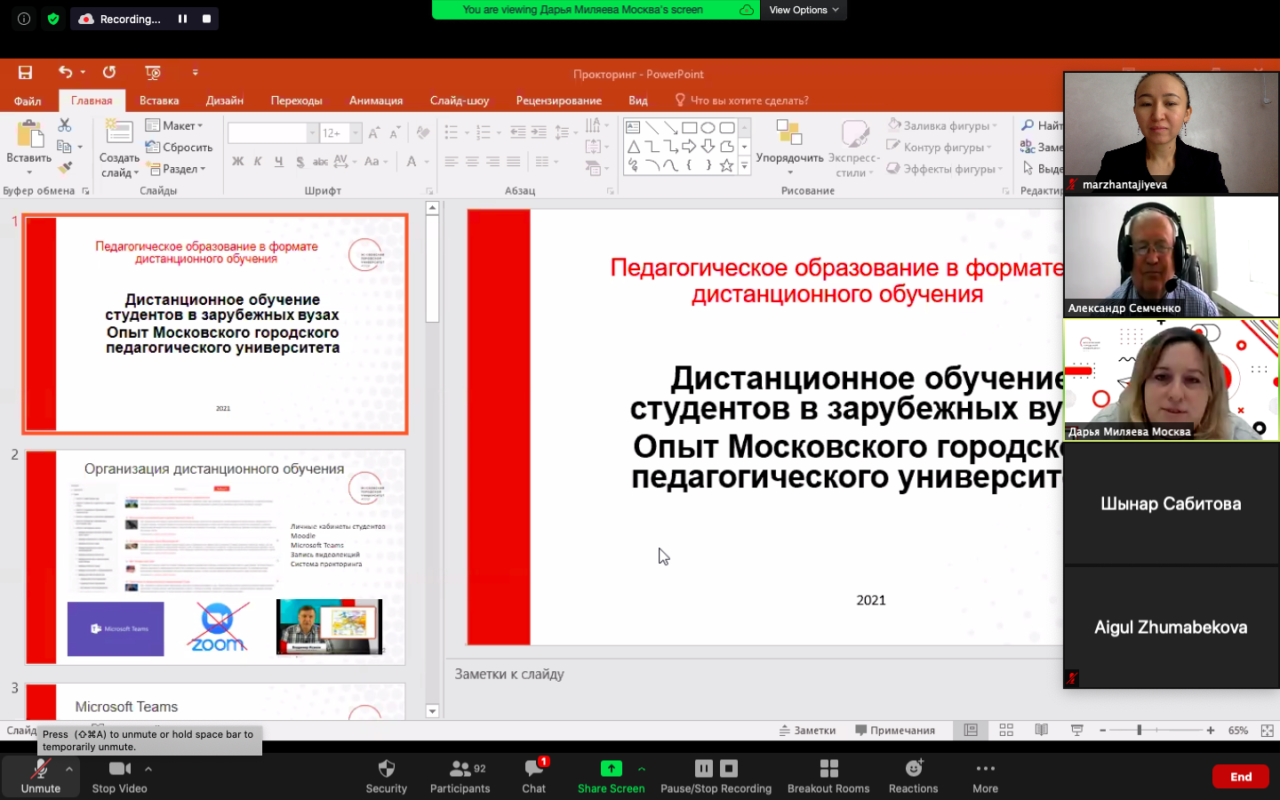This screenshot has height=800, width=1280.
Task: Click the green Share Screen icon
Action: coord(610,769)
